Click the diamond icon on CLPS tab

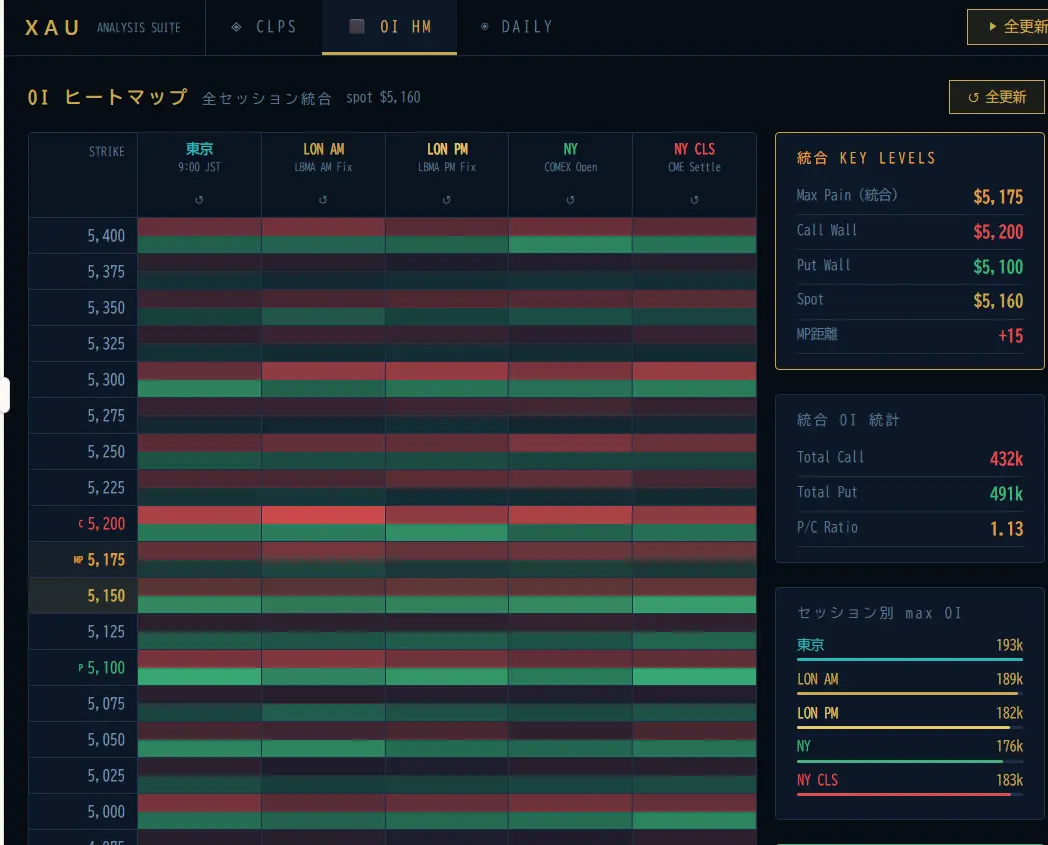tap(236, 27)
